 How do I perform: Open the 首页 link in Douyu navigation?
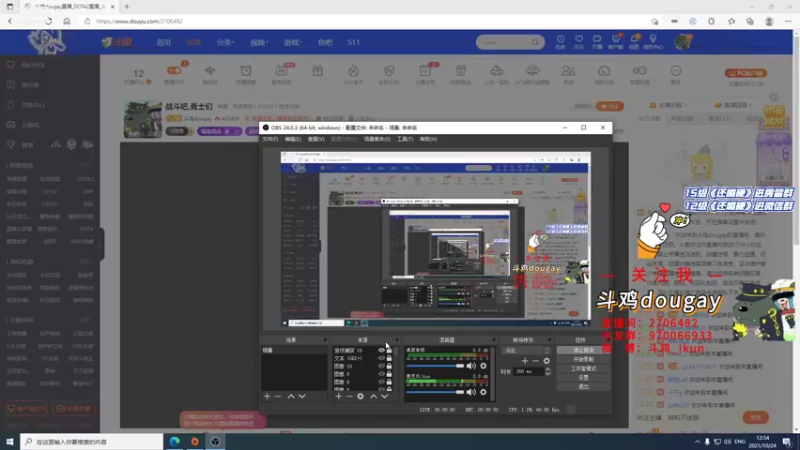pos(164,42)
